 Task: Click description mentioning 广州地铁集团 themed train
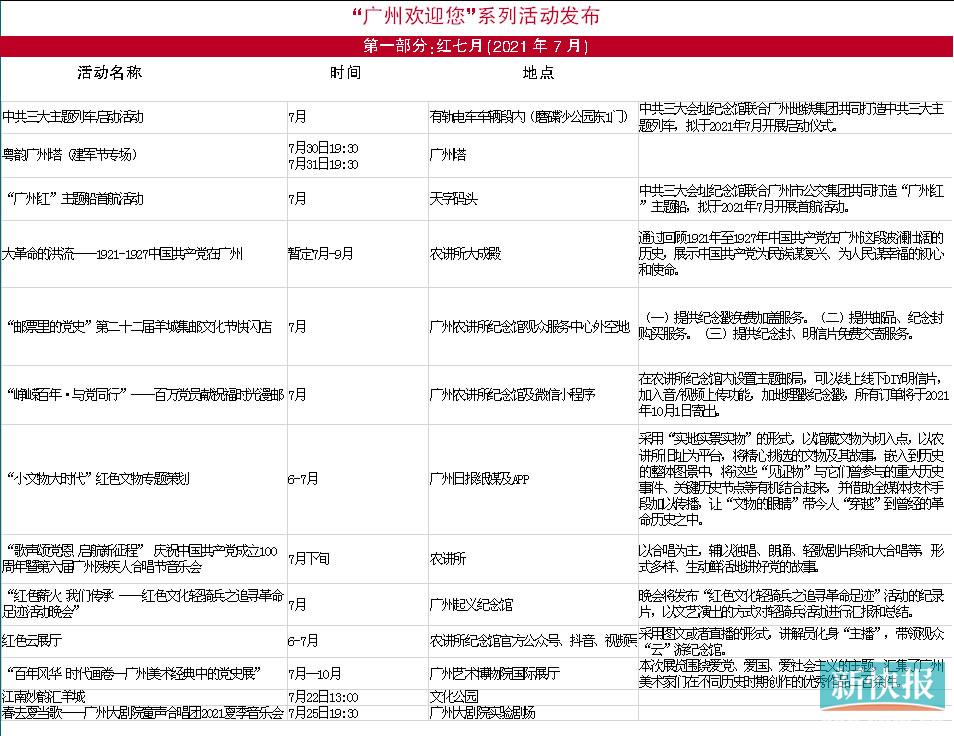[x=792, y=117]
